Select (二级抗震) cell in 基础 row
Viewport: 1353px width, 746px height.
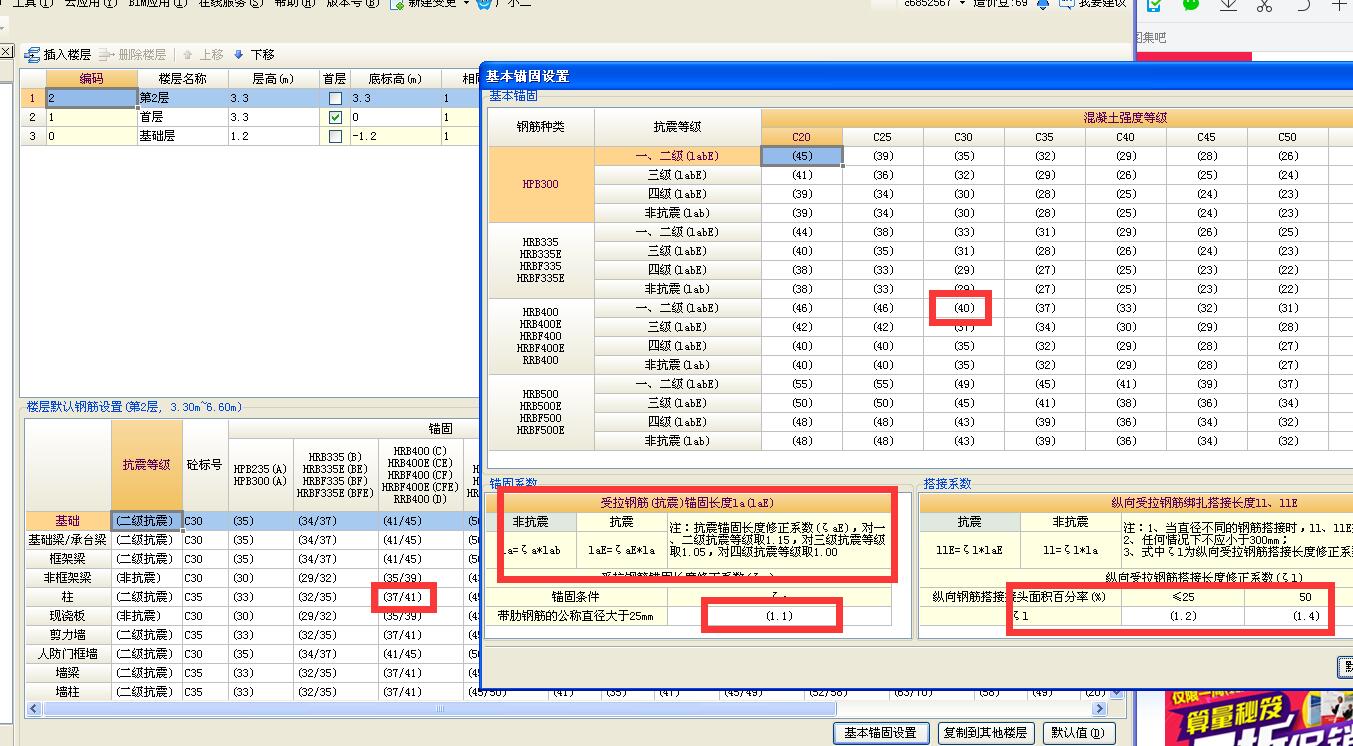click(146, 521)
